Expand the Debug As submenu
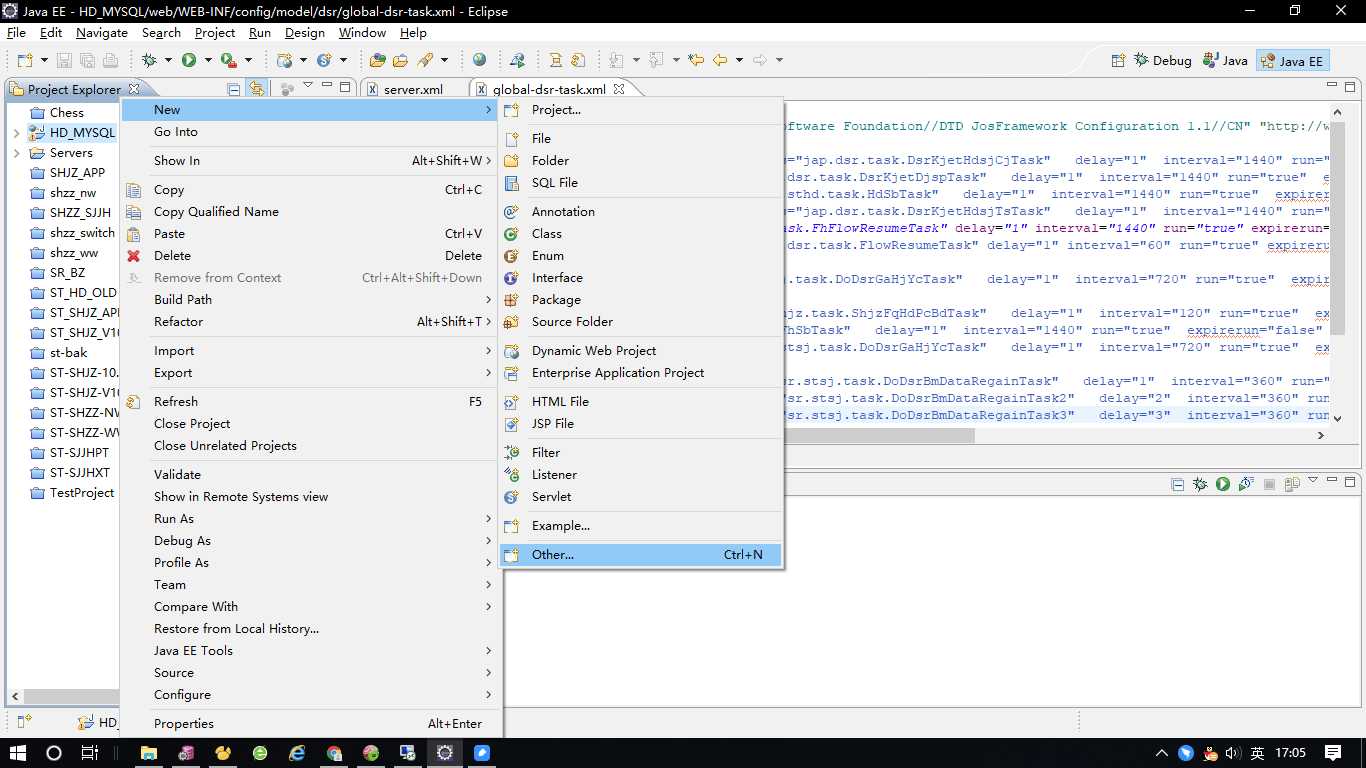This screenshot has height=768, width=1366. point(310,540)
